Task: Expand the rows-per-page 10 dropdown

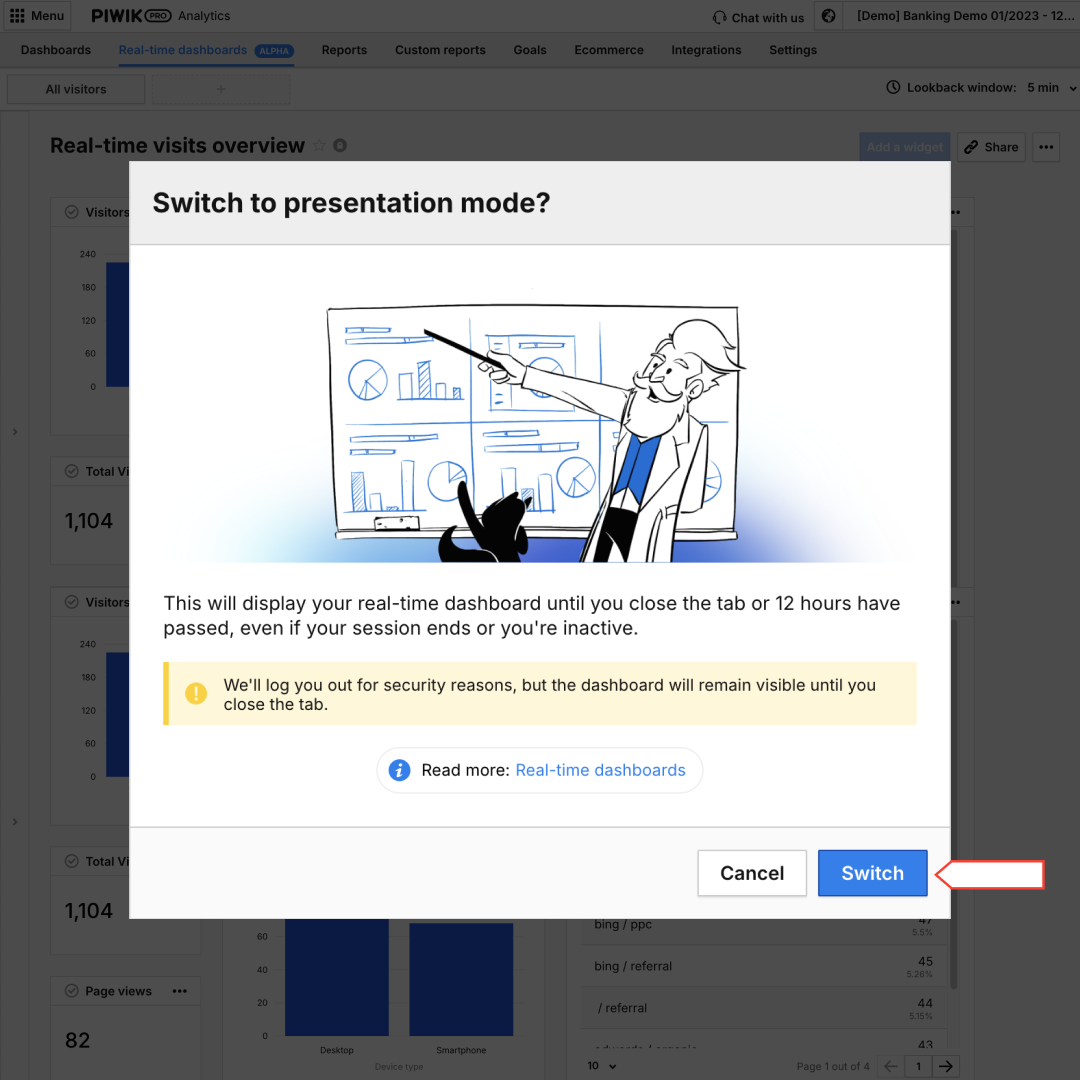Action: pyautogui.click(x=600, y=1066)
